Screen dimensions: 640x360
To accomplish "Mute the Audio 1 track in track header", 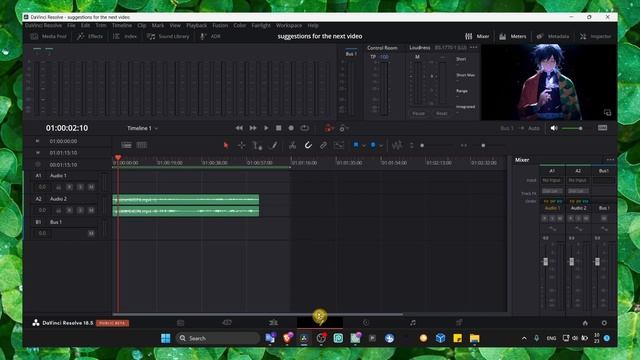I will [91, 187].
